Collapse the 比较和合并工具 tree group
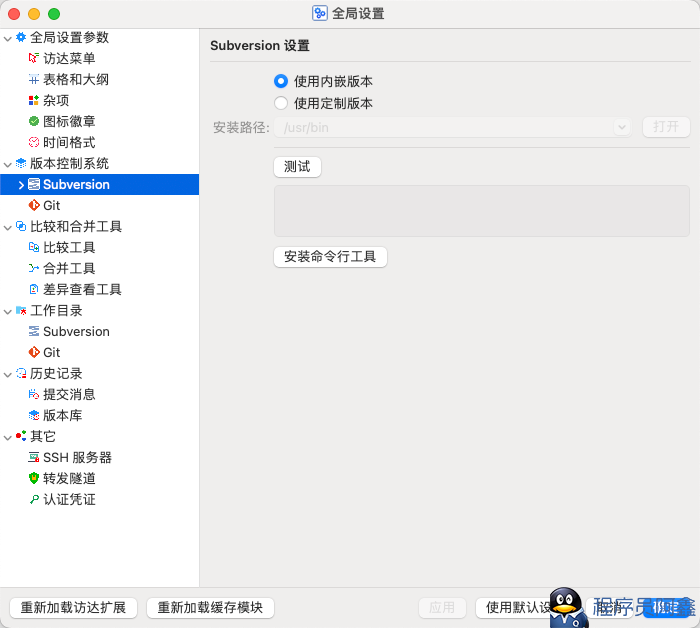The height and width of the screenshot is (628, 700). coord(8,228)
